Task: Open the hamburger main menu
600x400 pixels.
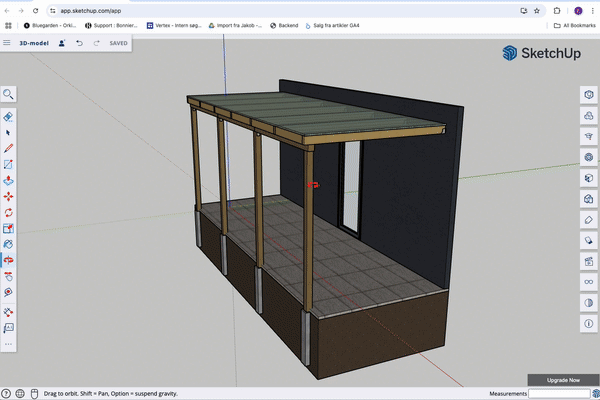Action: [x=8, y=43]
